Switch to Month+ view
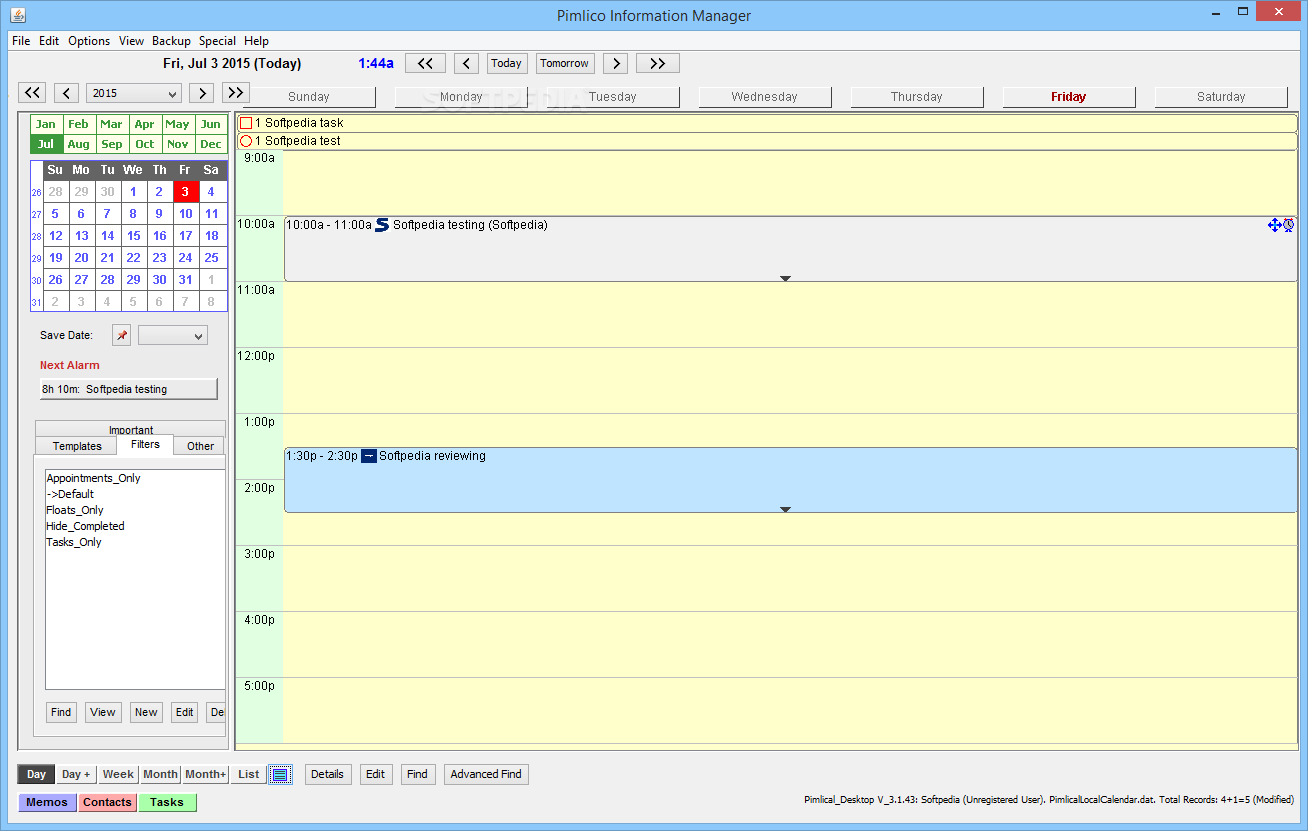 [x=205, y=774]
